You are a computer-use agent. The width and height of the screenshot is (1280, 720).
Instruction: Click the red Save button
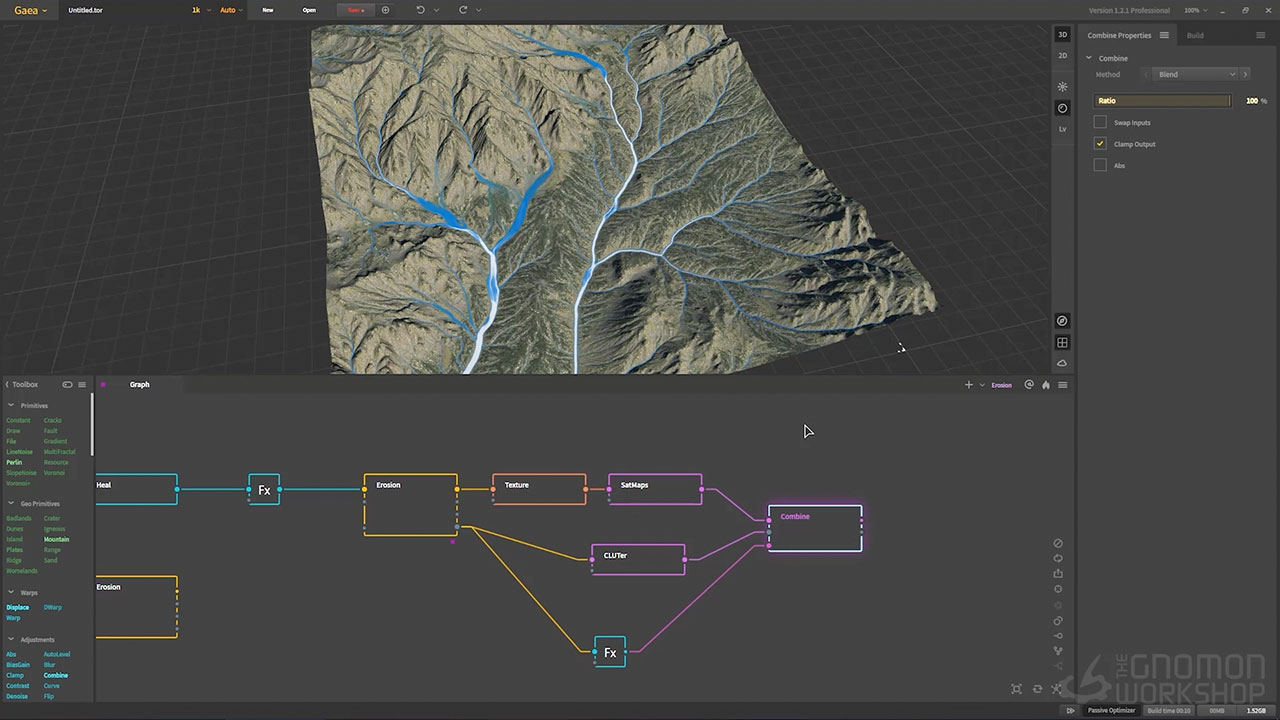(x=356, y=10)
